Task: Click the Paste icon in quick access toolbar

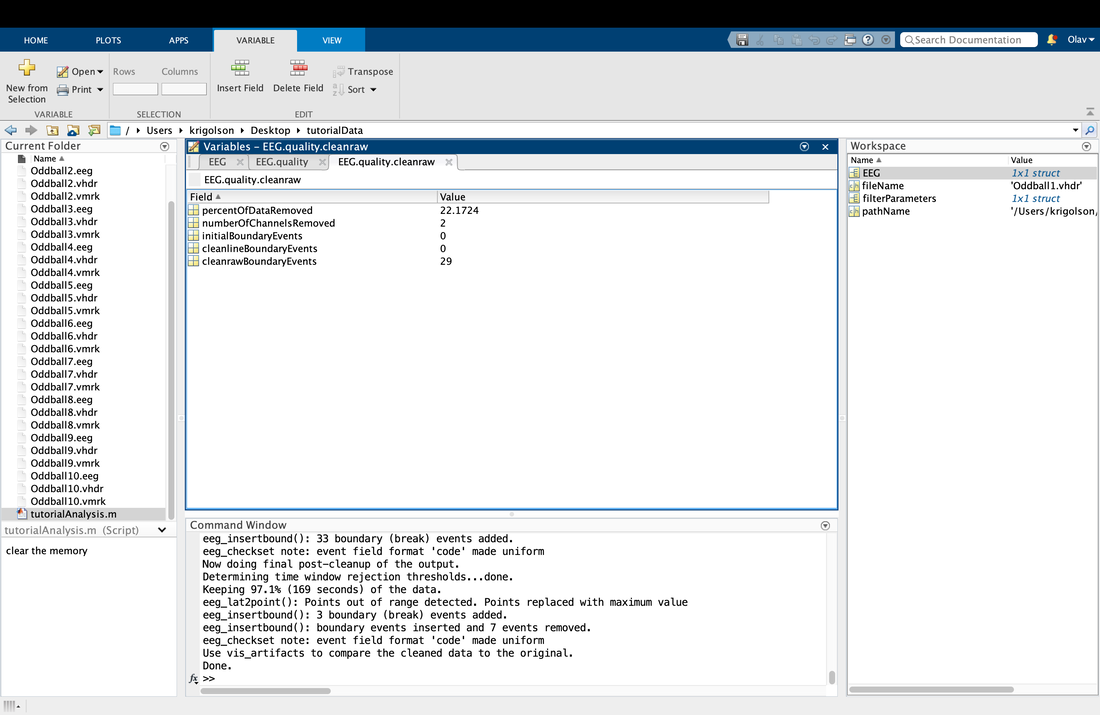Action: click(796, 40)
